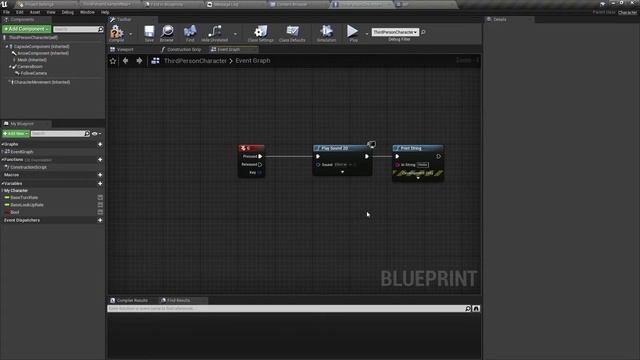Toggle BaseTurnRate variable visibility eye

100,198
